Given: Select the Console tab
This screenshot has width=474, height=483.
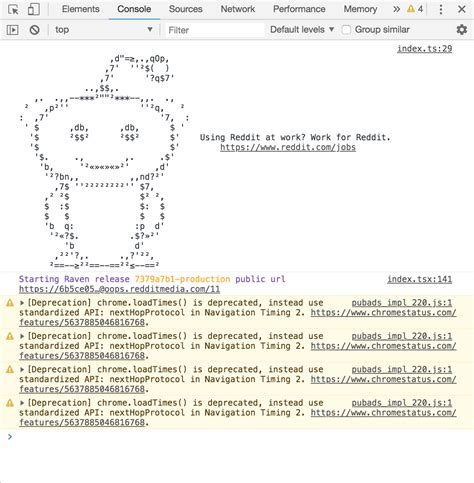Looking at the screenshot, I should point(134,9).
